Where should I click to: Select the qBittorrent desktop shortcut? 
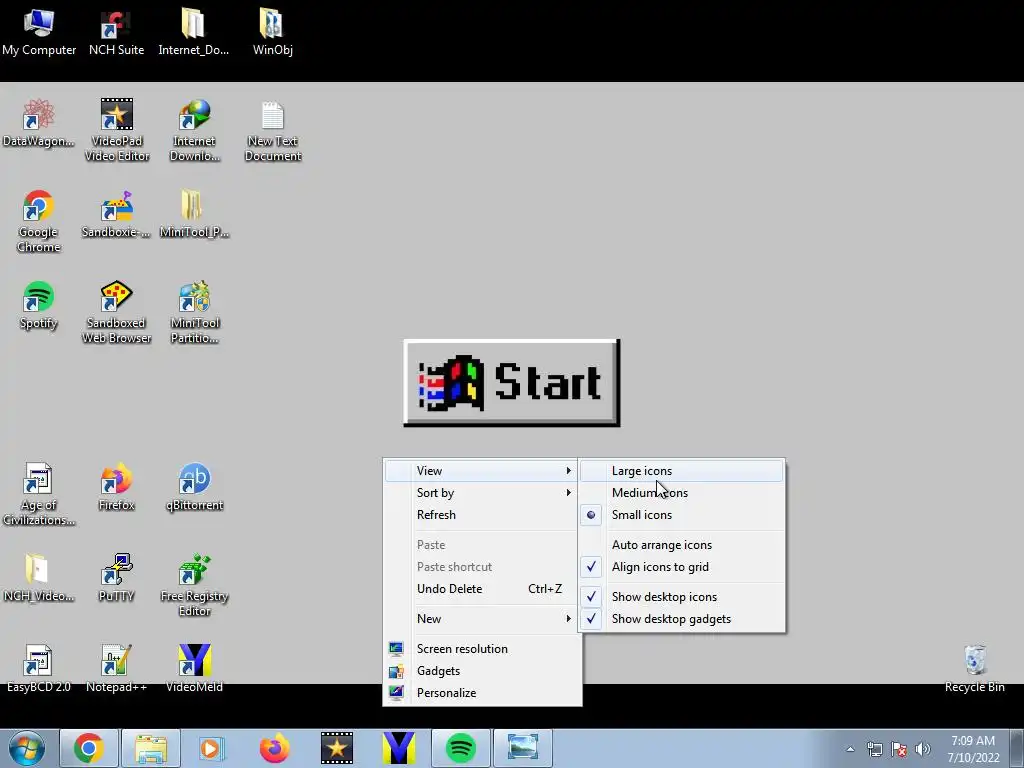pos(194,487)
